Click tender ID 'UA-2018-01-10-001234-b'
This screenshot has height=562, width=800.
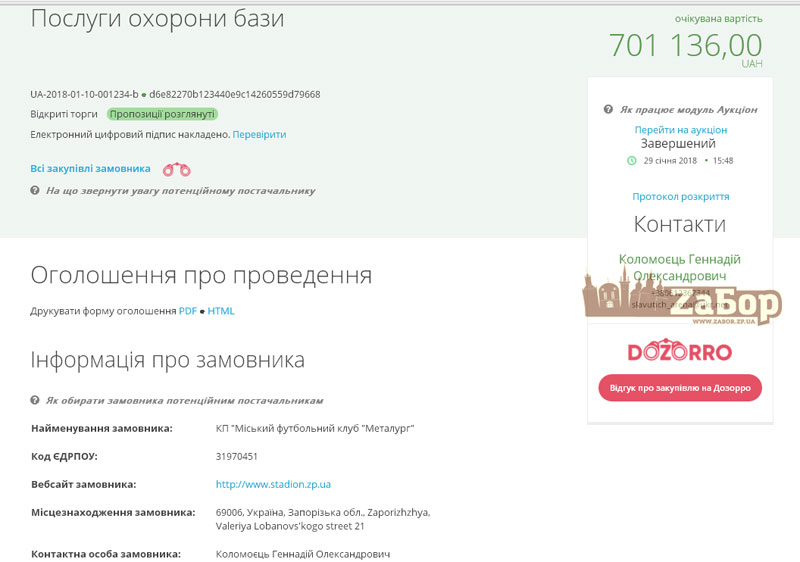click(84, 94)
